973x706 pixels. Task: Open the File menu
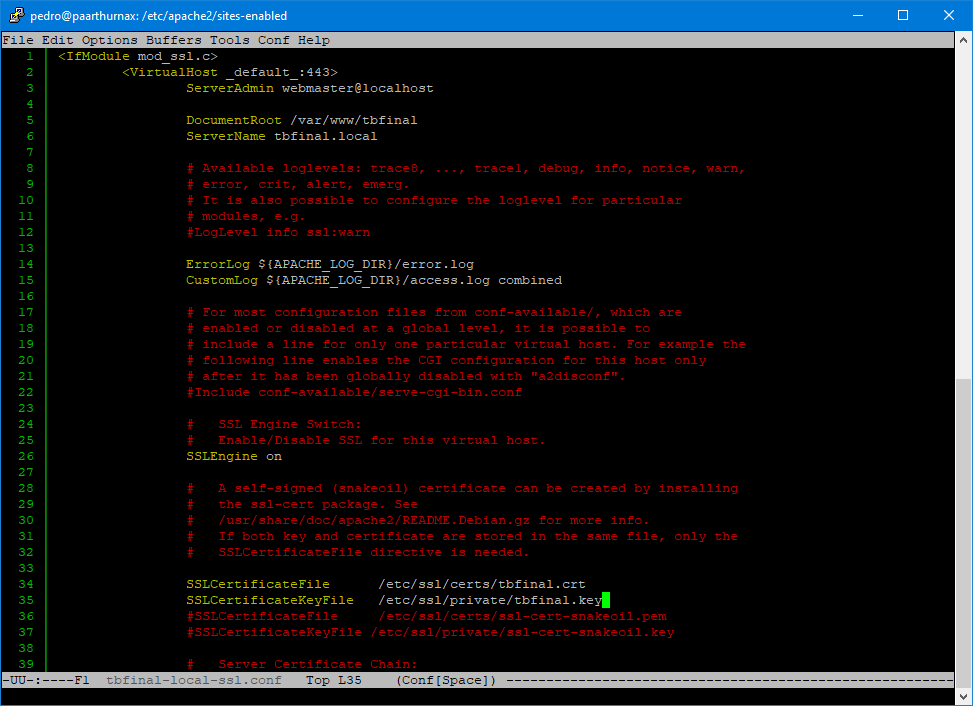pos(17,39)
